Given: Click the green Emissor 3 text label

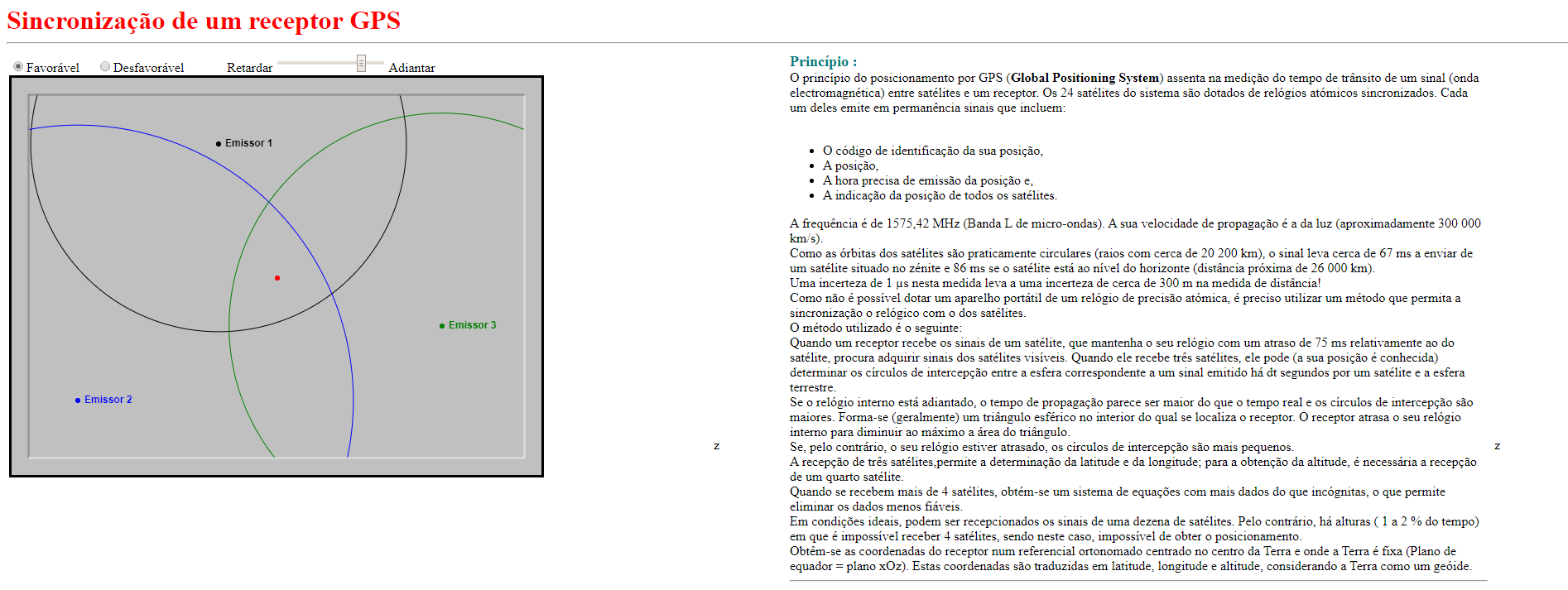Looking at the screenshot, I should (x=472, y=325).
